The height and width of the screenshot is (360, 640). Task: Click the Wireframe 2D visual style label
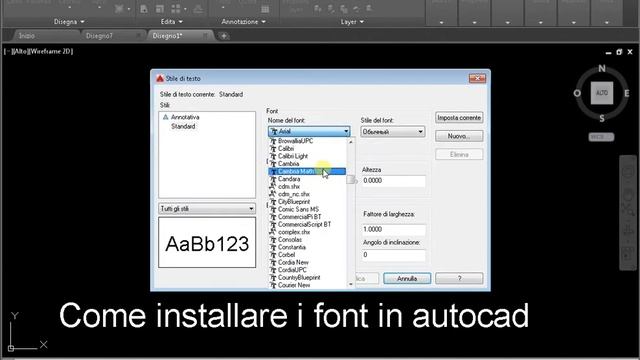tap(51, 51)
